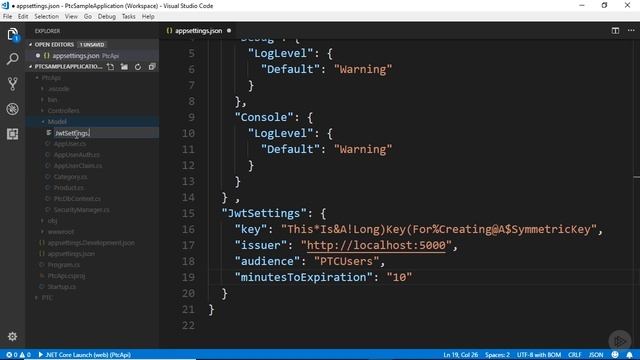The image size is (640, 360).
Task: Collapse the PTCSAMPLEAPPLICATIO... workspace section
Action: pos(30,67)
